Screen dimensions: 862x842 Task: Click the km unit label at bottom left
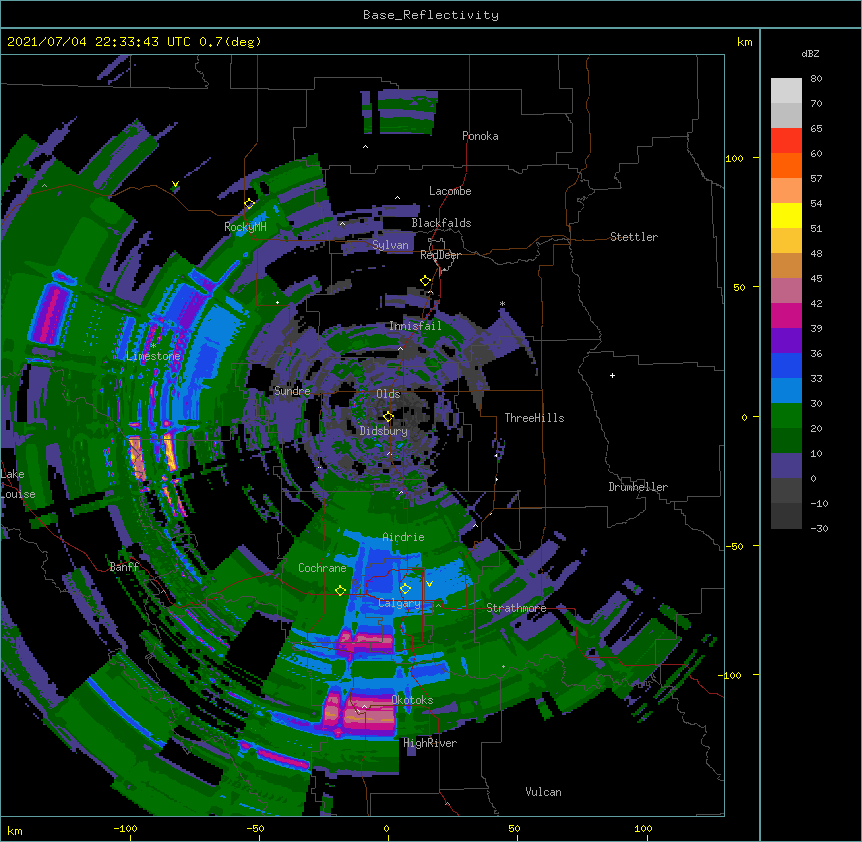(x=15, y=830)
